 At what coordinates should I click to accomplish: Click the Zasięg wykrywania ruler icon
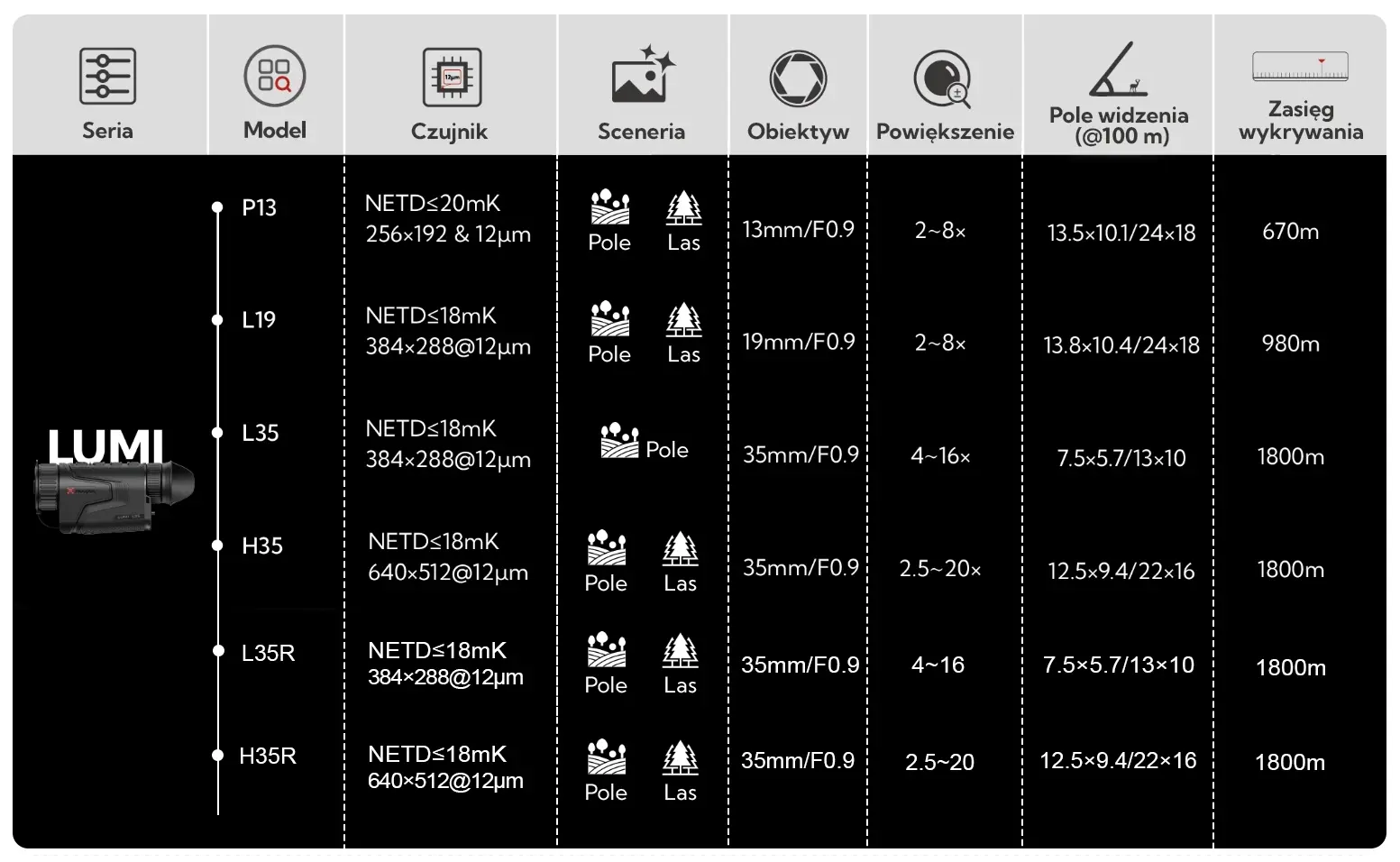[1301, 67]
